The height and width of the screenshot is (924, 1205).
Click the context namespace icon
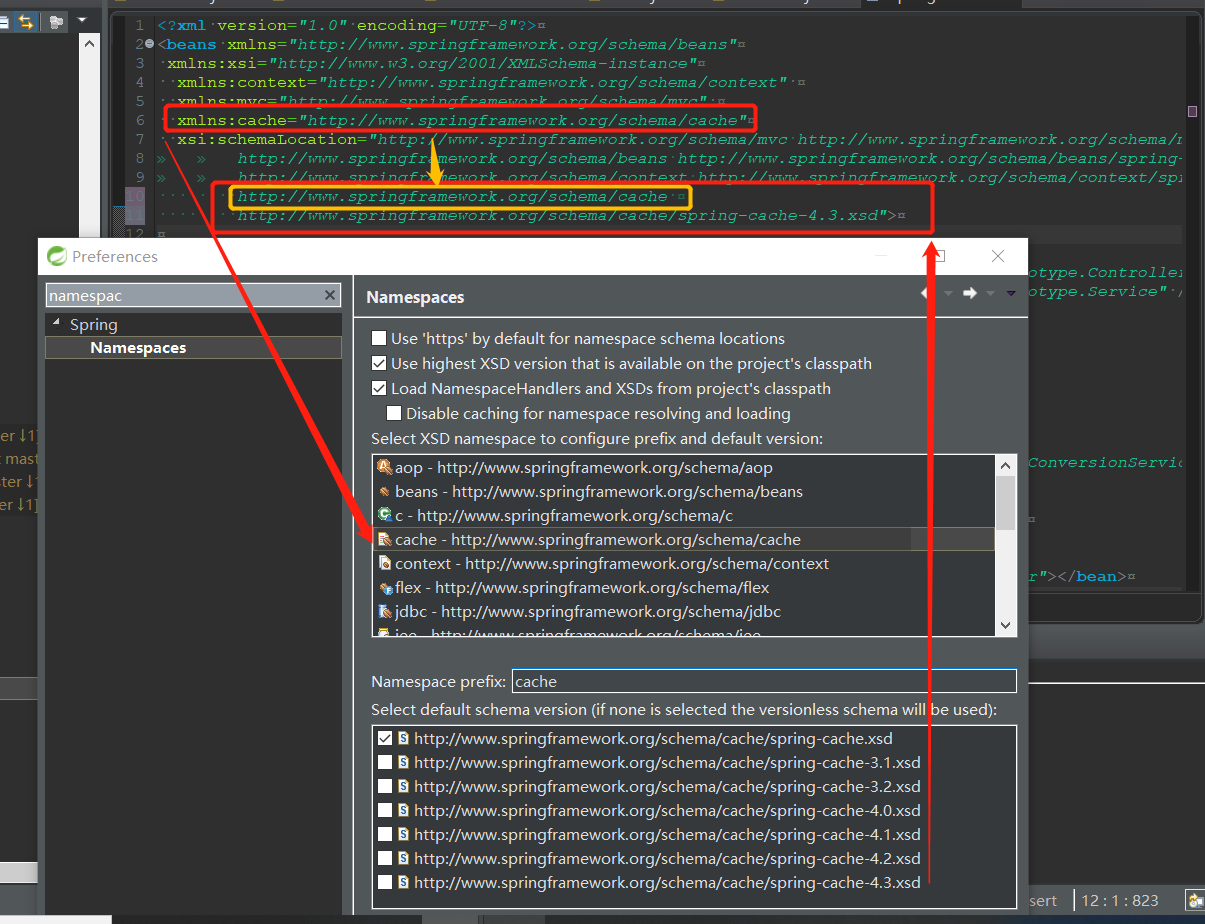point(385,563)
